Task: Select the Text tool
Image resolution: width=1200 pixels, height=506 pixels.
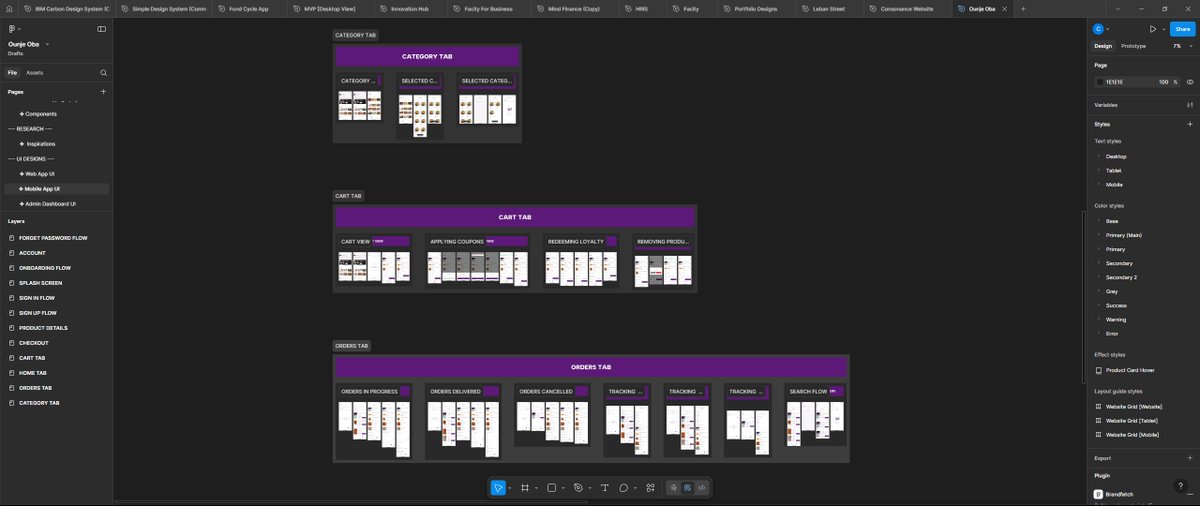Action: pyautogui.click(x=604, y=488)
